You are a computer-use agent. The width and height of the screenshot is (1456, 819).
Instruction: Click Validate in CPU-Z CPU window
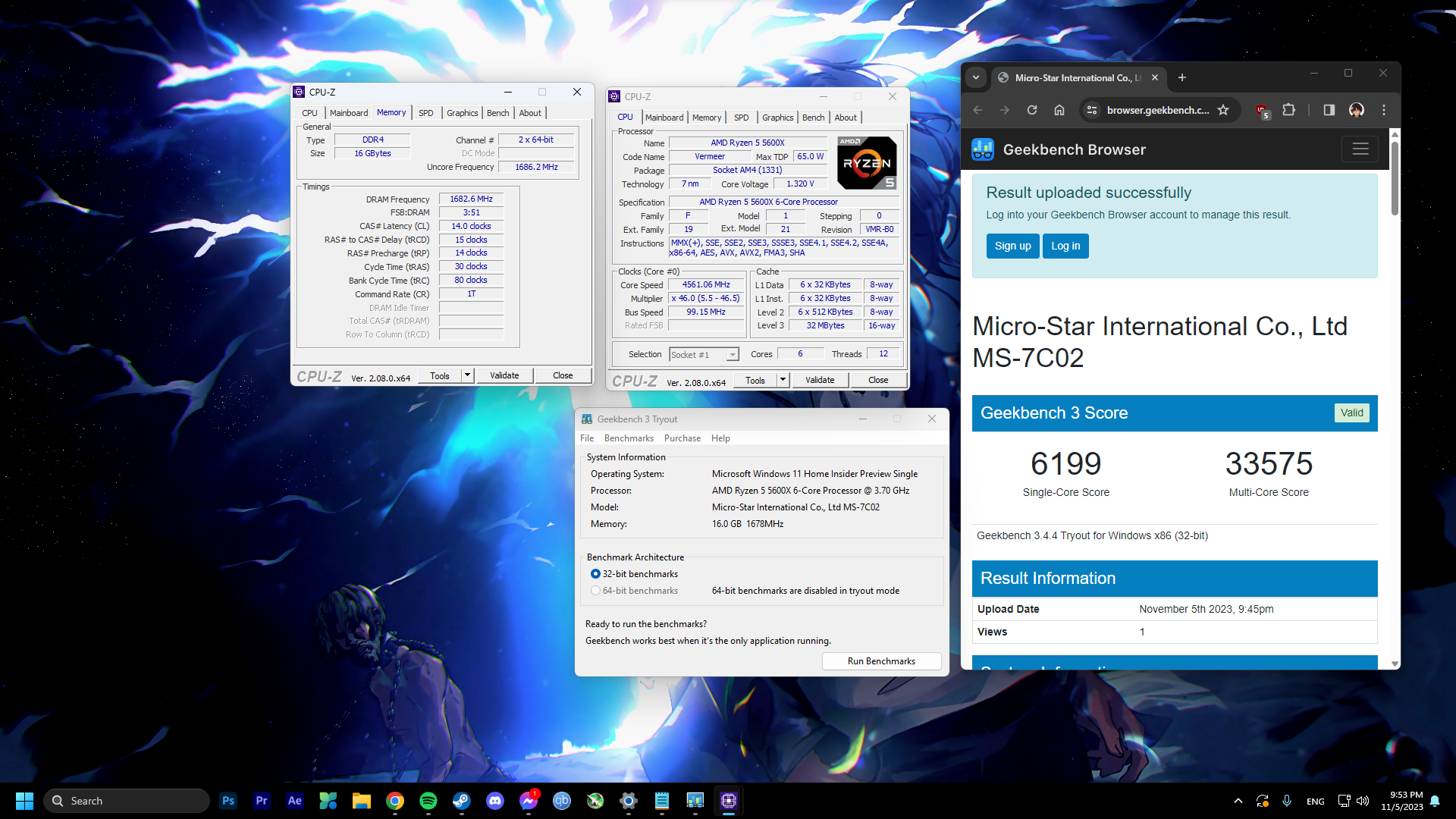tap(820, 380)
